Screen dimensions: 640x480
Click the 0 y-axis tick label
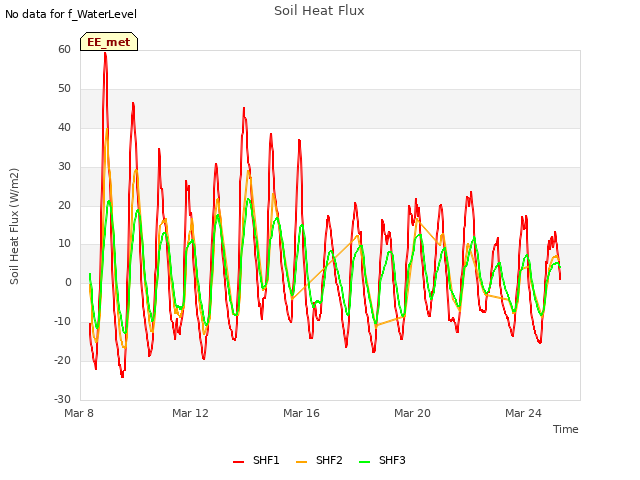pyautogui.click(x=68, y=282)
